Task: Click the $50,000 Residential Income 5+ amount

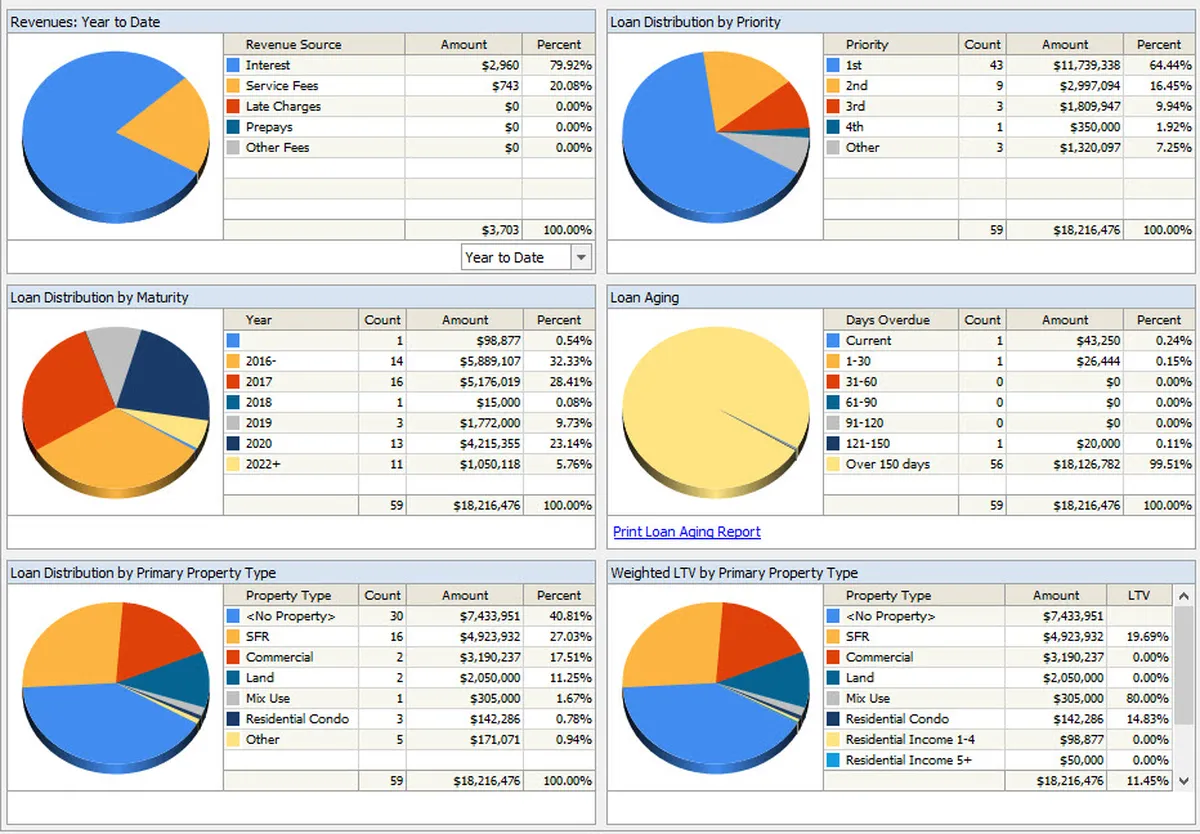Action: (x=1056, y=760)
